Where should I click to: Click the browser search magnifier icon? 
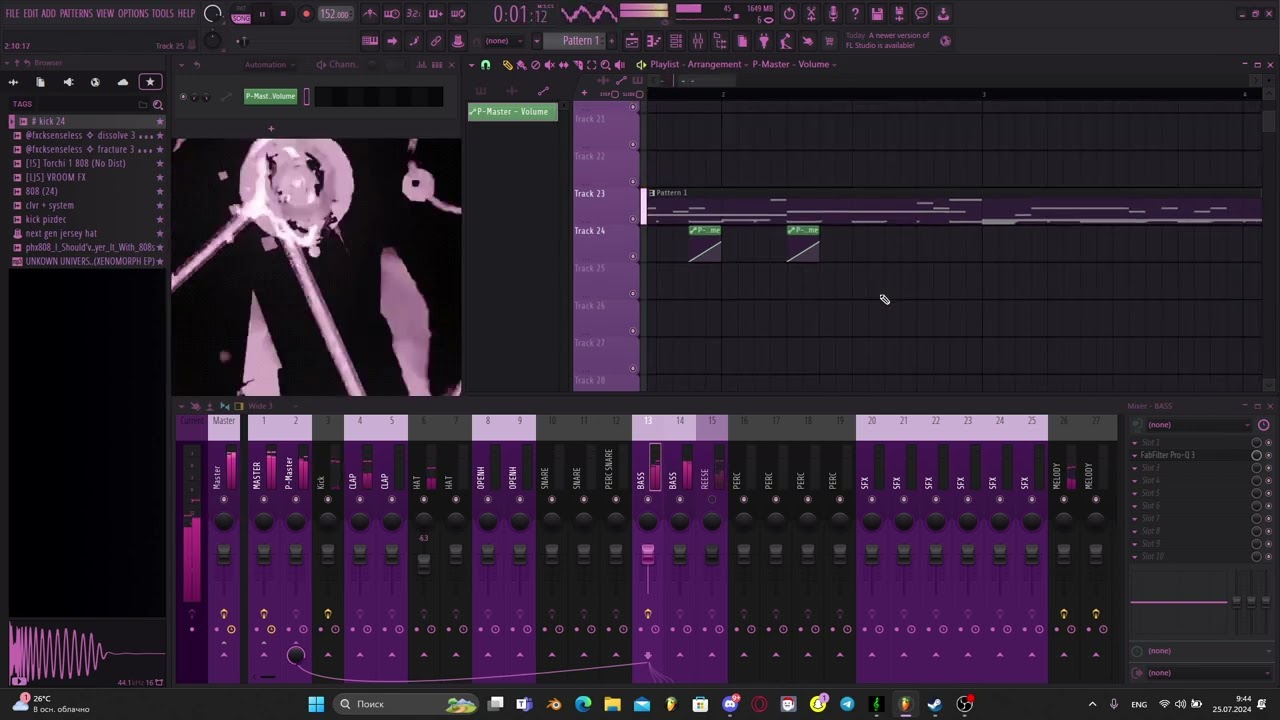click(158, 104)
